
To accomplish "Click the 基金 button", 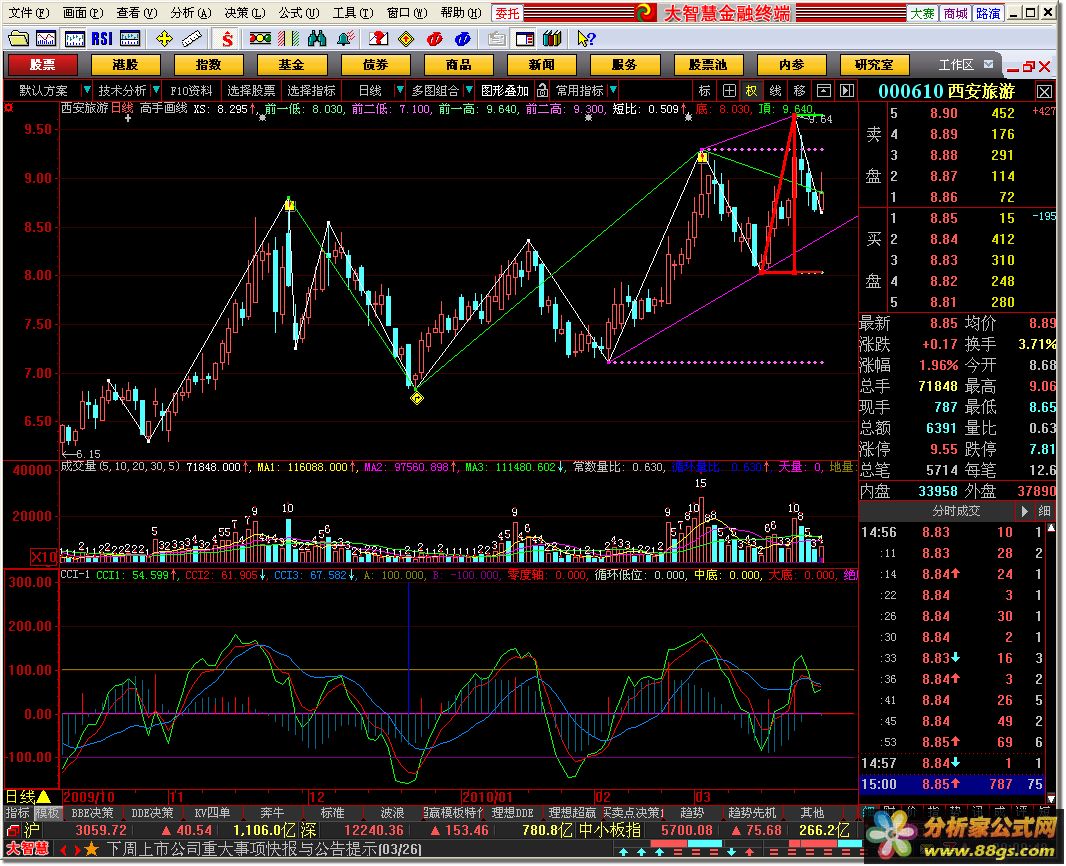I will [292, 65].
